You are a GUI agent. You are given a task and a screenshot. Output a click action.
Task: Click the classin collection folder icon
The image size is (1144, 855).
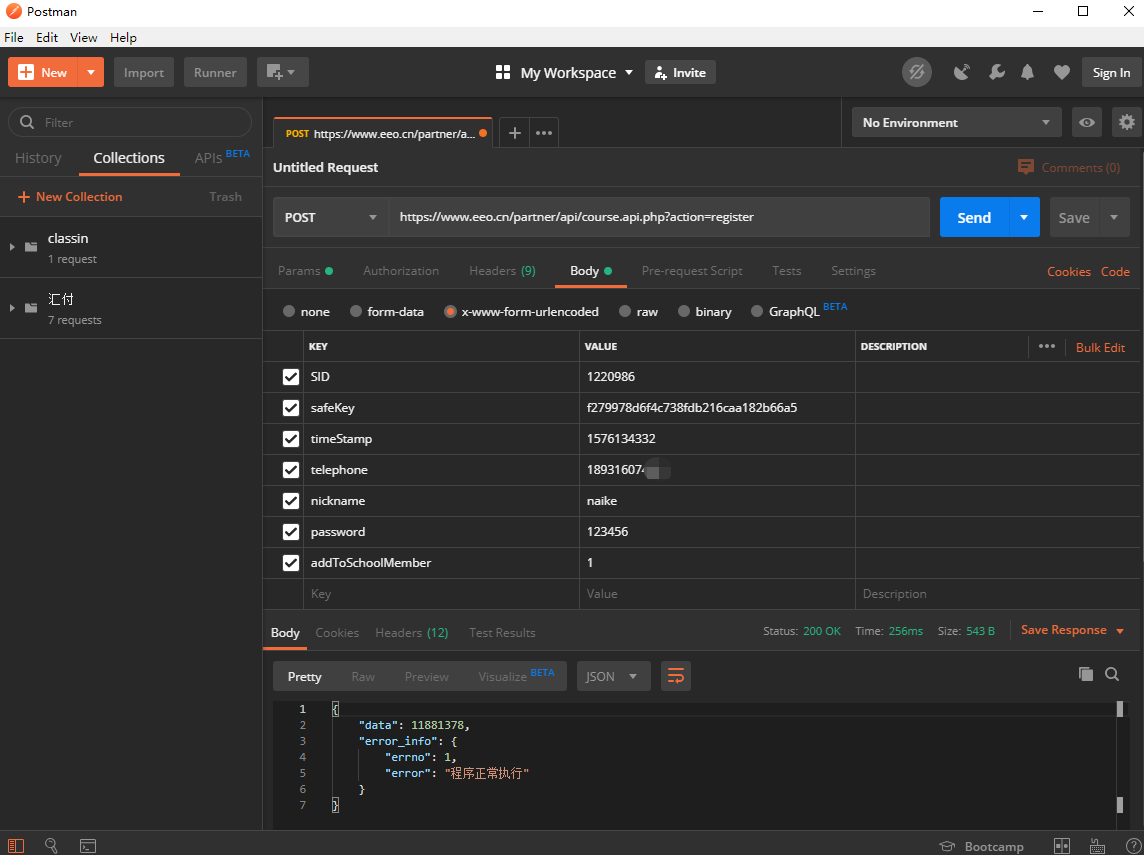pyautogui.click(x=31, y=247)
